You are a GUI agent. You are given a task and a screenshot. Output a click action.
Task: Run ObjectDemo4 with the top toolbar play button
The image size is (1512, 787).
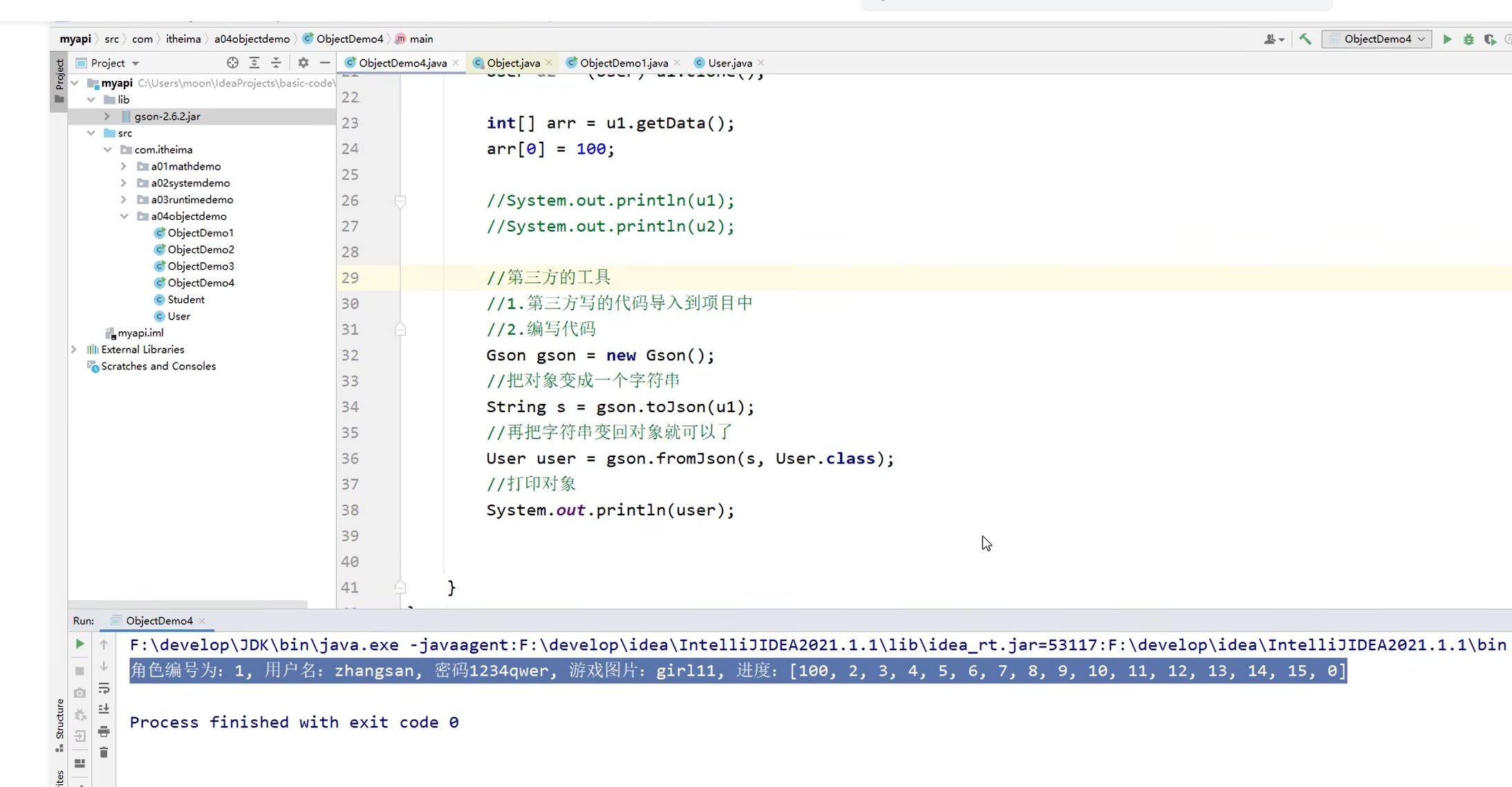click(1447, 39)
